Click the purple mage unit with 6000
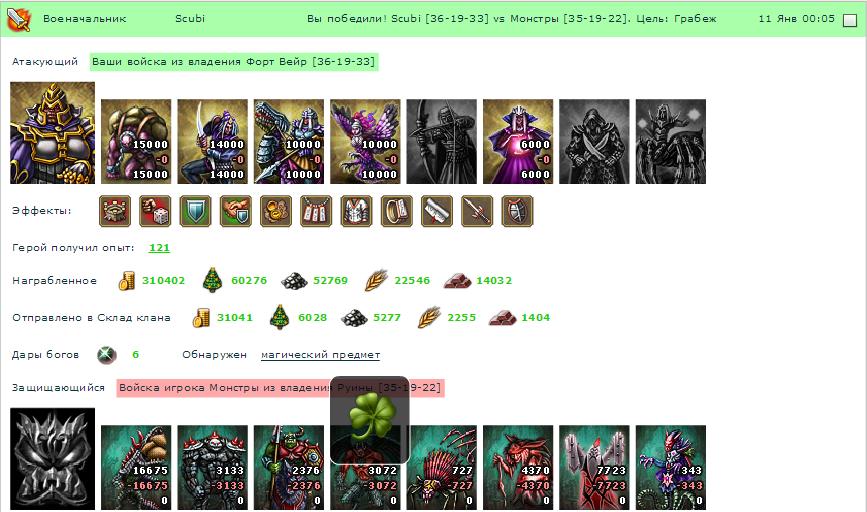The height and width of the screenshot is (512, 867). pyautogui.click(x=518, y=142)
